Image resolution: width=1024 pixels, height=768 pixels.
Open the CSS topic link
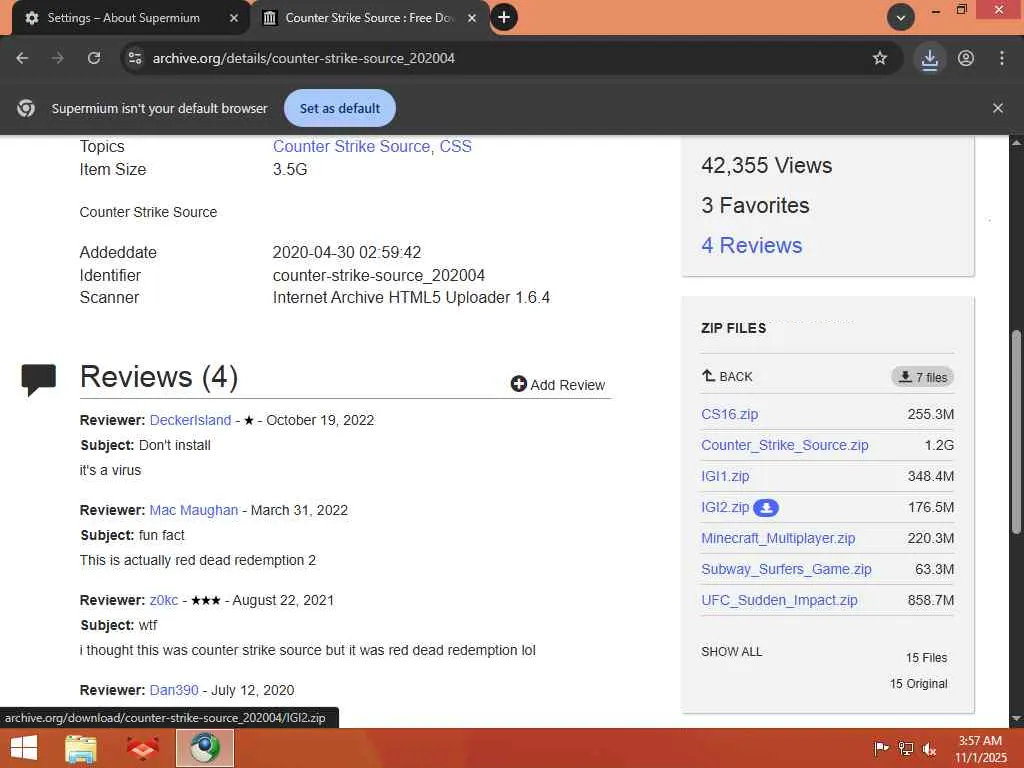pos(456,146)
